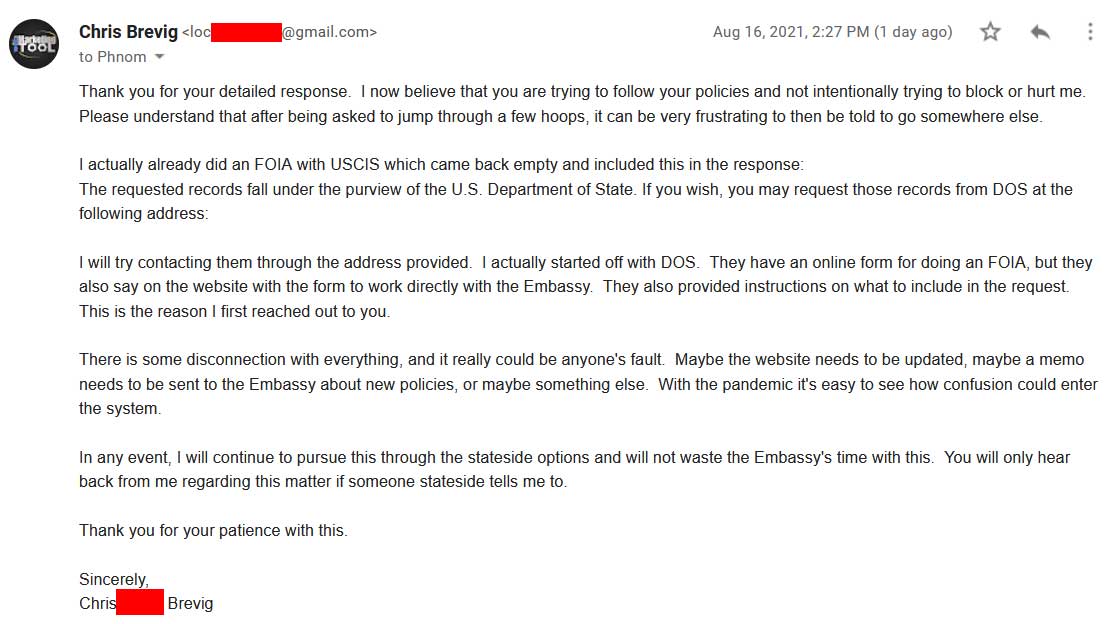Open the three-dot More options menu
The width and height of the screenshot is (1112, 624).
coord(1090,32)
